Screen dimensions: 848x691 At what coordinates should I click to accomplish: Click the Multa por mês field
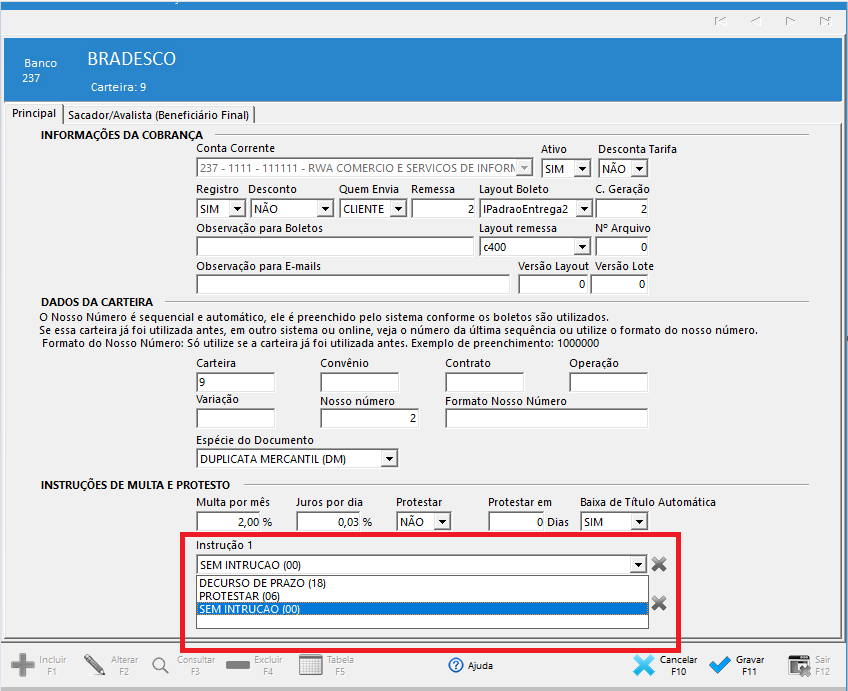click(229, 522)
